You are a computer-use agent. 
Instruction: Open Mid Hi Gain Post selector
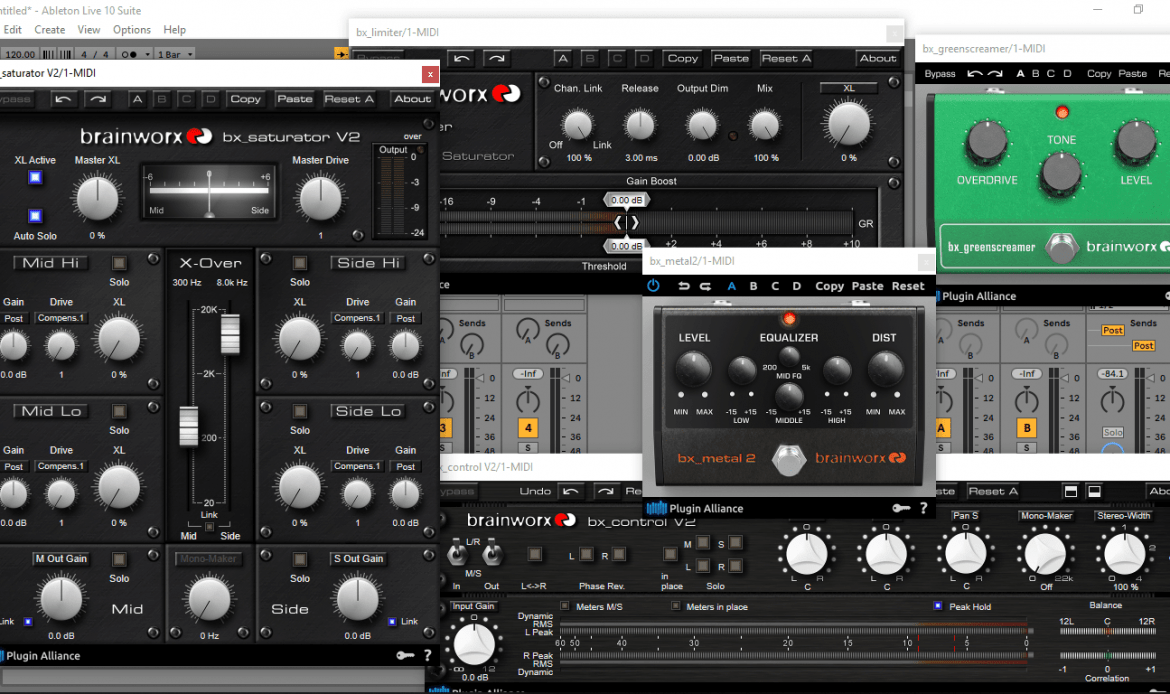pyautogui.click(x=13, y=319)
